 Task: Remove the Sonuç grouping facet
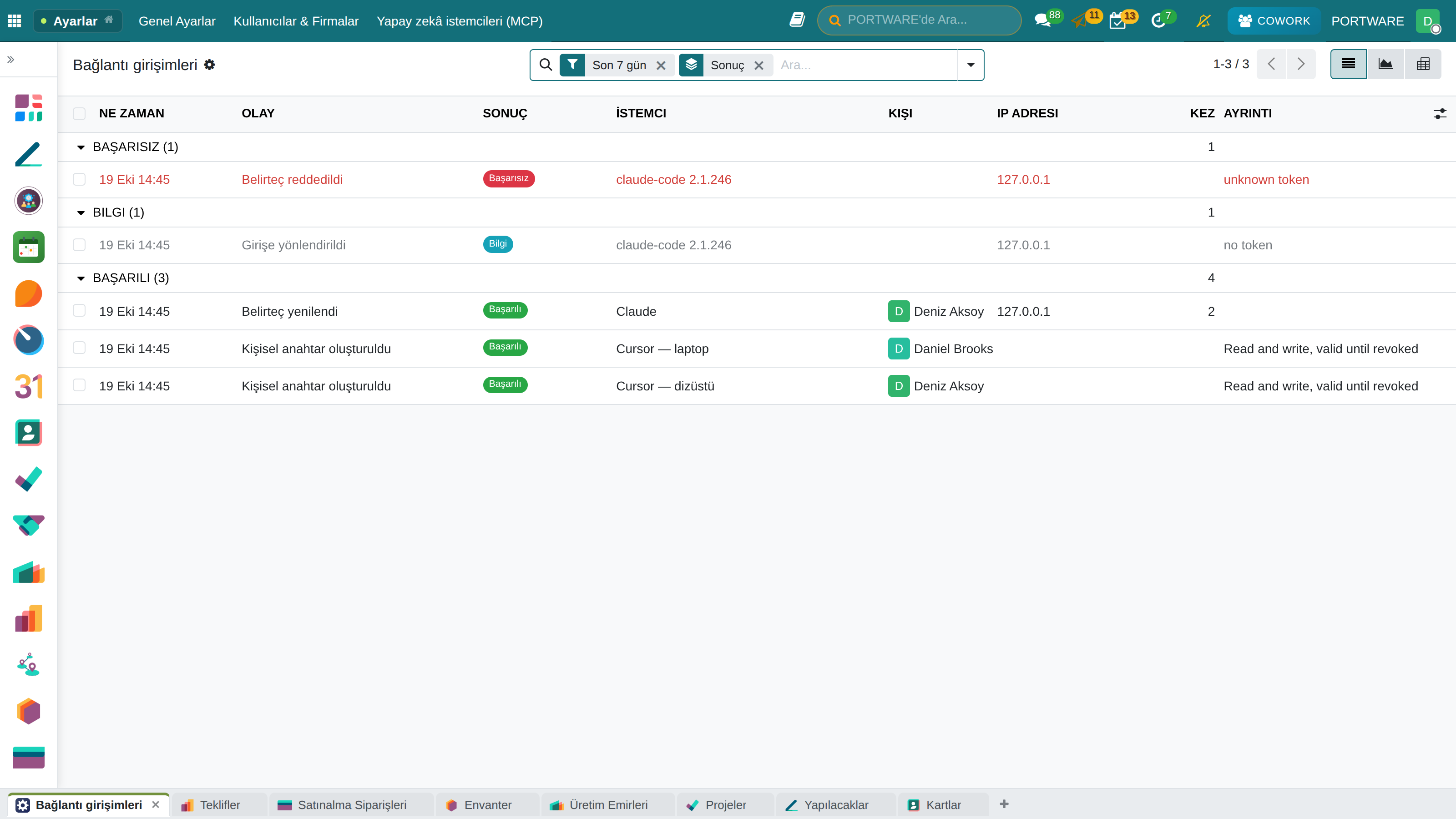point(759,66)
